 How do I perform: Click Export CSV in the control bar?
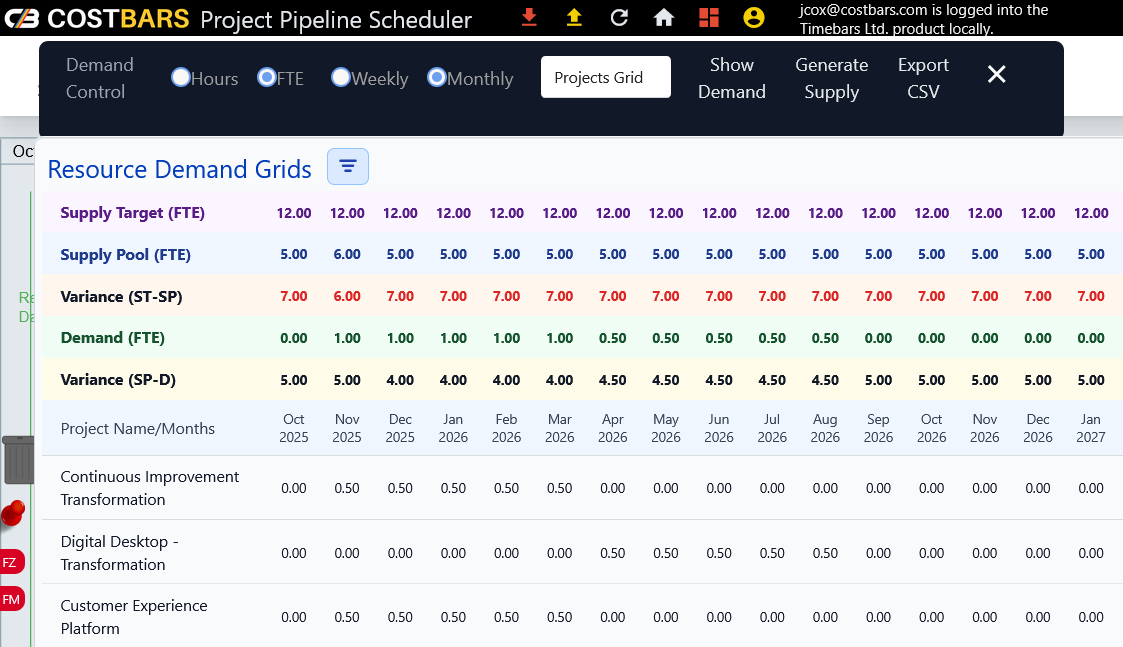923,78
